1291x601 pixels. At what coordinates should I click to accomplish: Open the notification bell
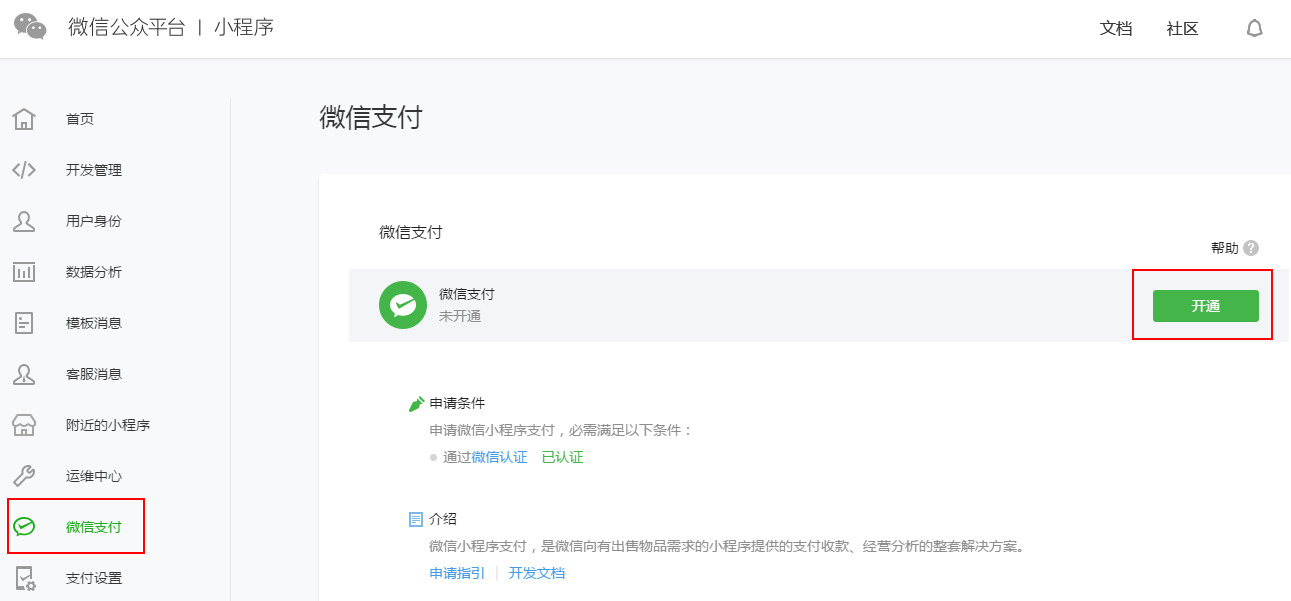(1255, 28)
